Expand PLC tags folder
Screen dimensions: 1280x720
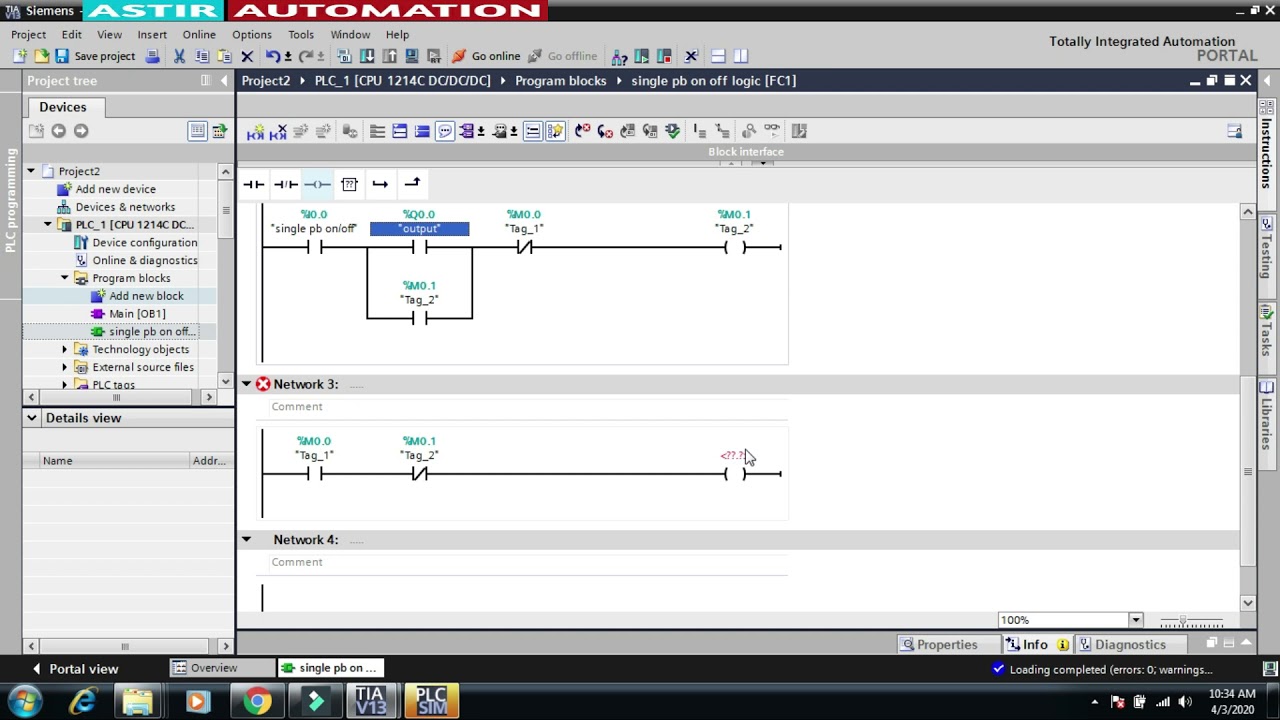65,385
